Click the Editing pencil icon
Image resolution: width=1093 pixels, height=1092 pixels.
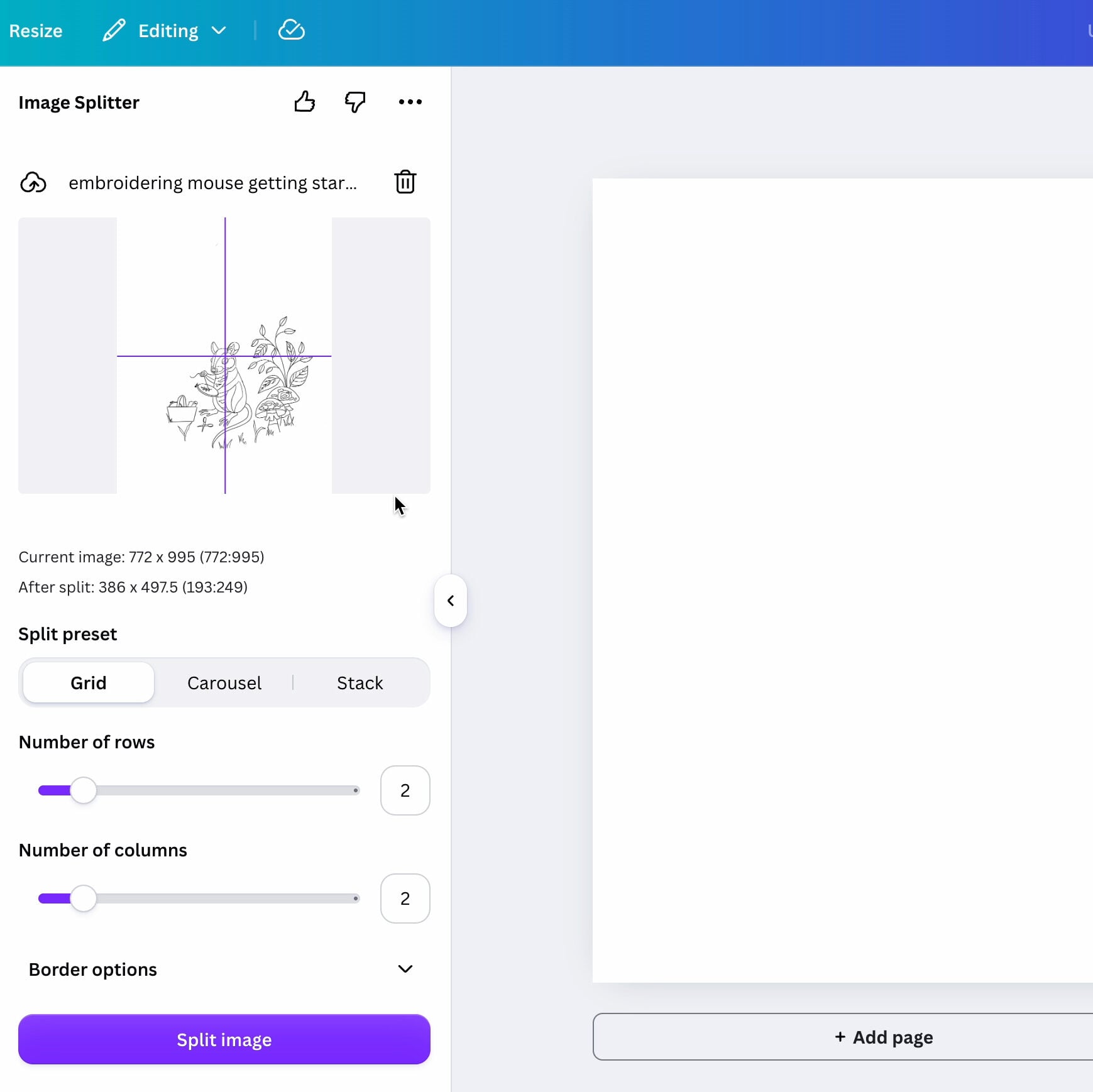pyautogui.click(x=114, y=30)
